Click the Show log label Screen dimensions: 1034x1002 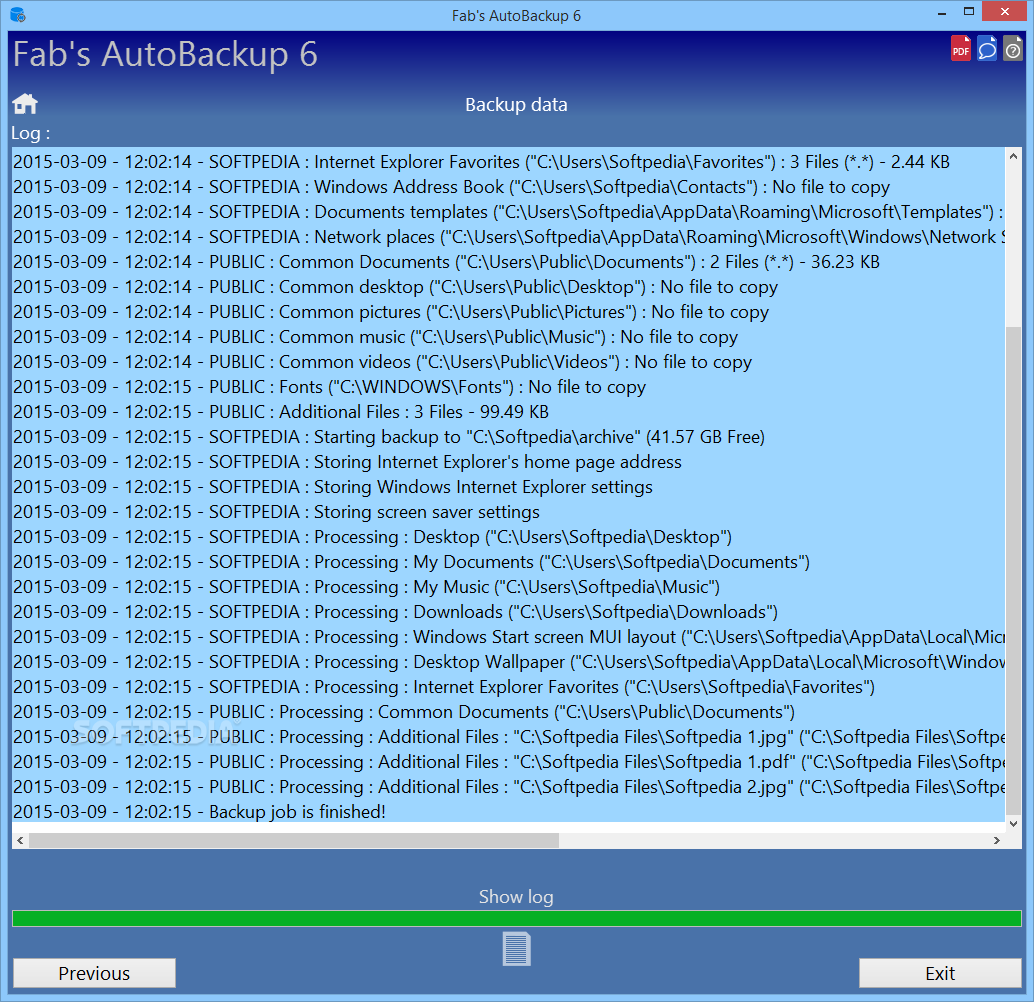[x=516, y=896]
